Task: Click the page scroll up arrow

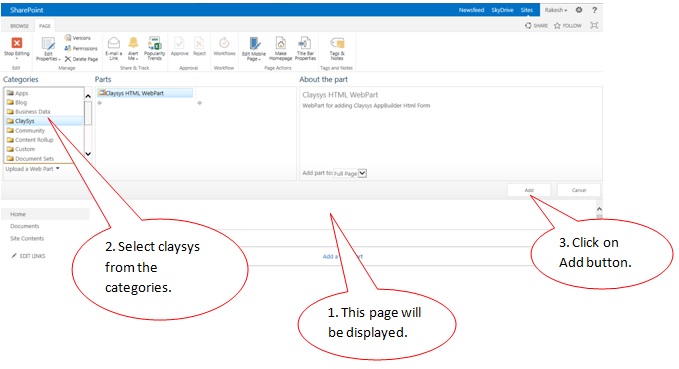Action: point(599,209)
